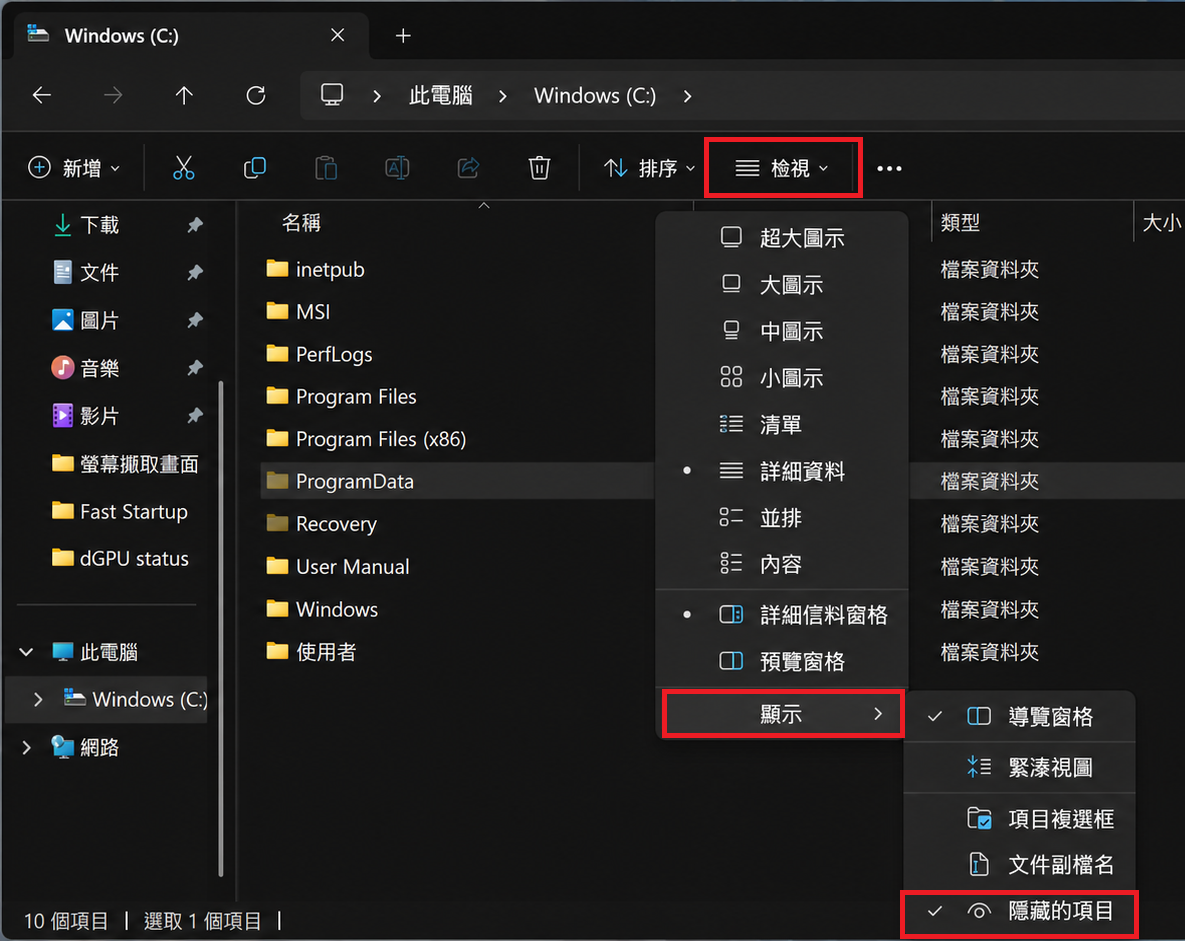Image resolution: width=1185 pixels, height=941 pixels.
Task: Toggle 導覽窗格 navigation pane option
Action: pos(1020,717)
